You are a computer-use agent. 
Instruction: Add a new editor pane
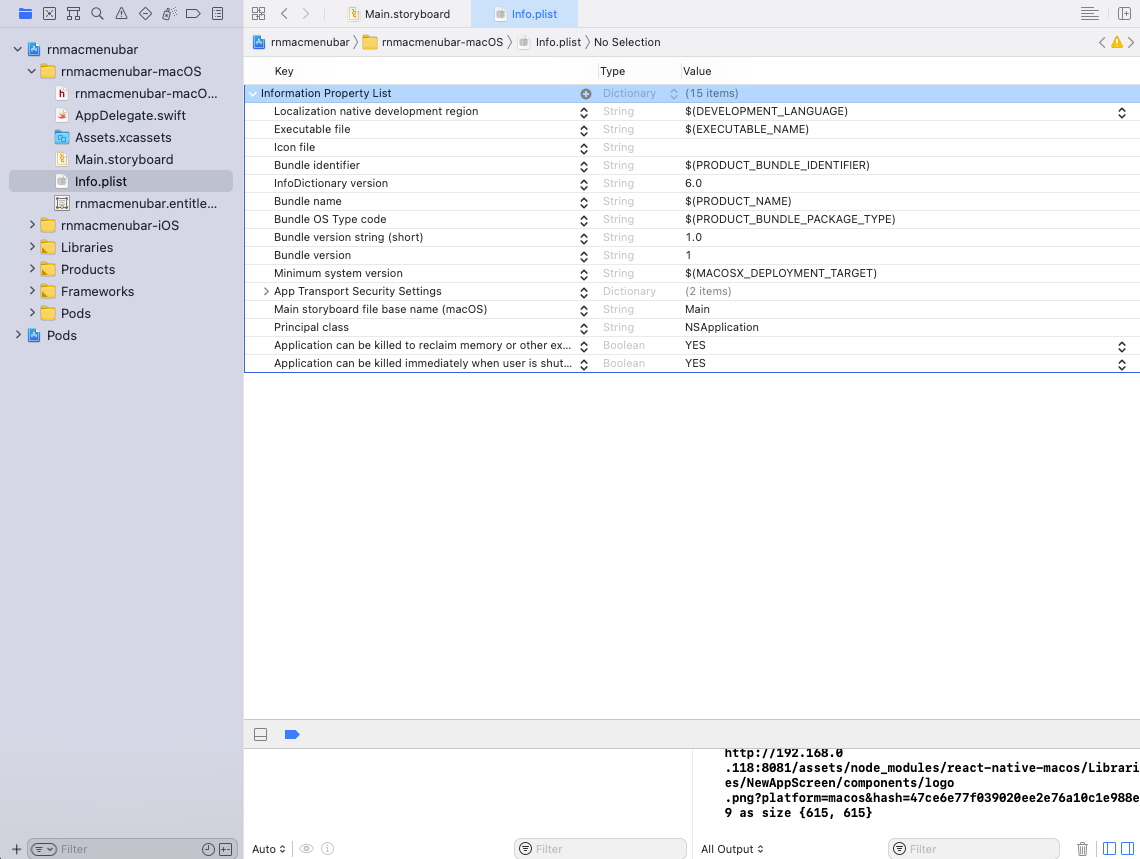point(1124,13)
